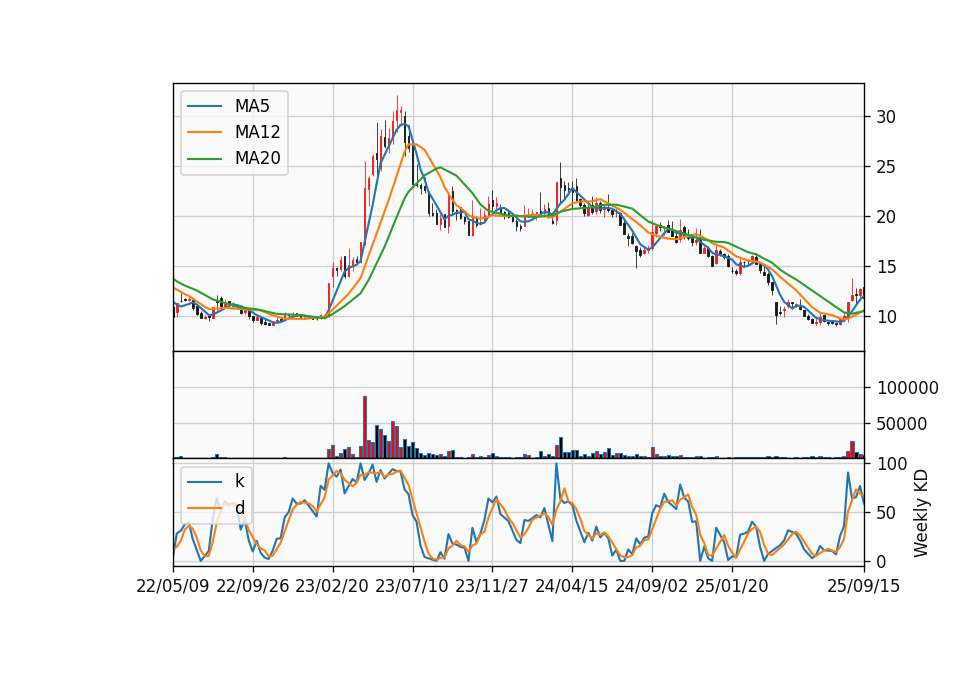960x690 pixels.
Task: Click the 23/02/20 date label
Action: pyautogui.click(x=332, y=586)
